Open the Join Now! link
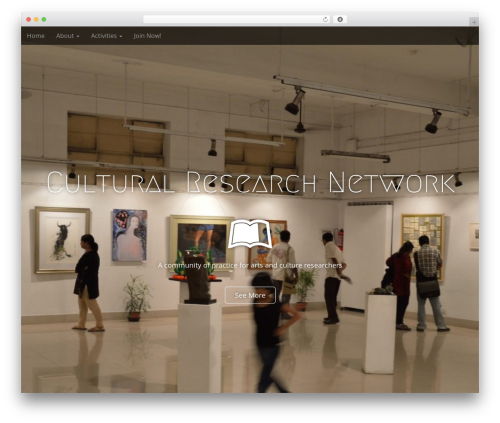 [x=147, y=36]
